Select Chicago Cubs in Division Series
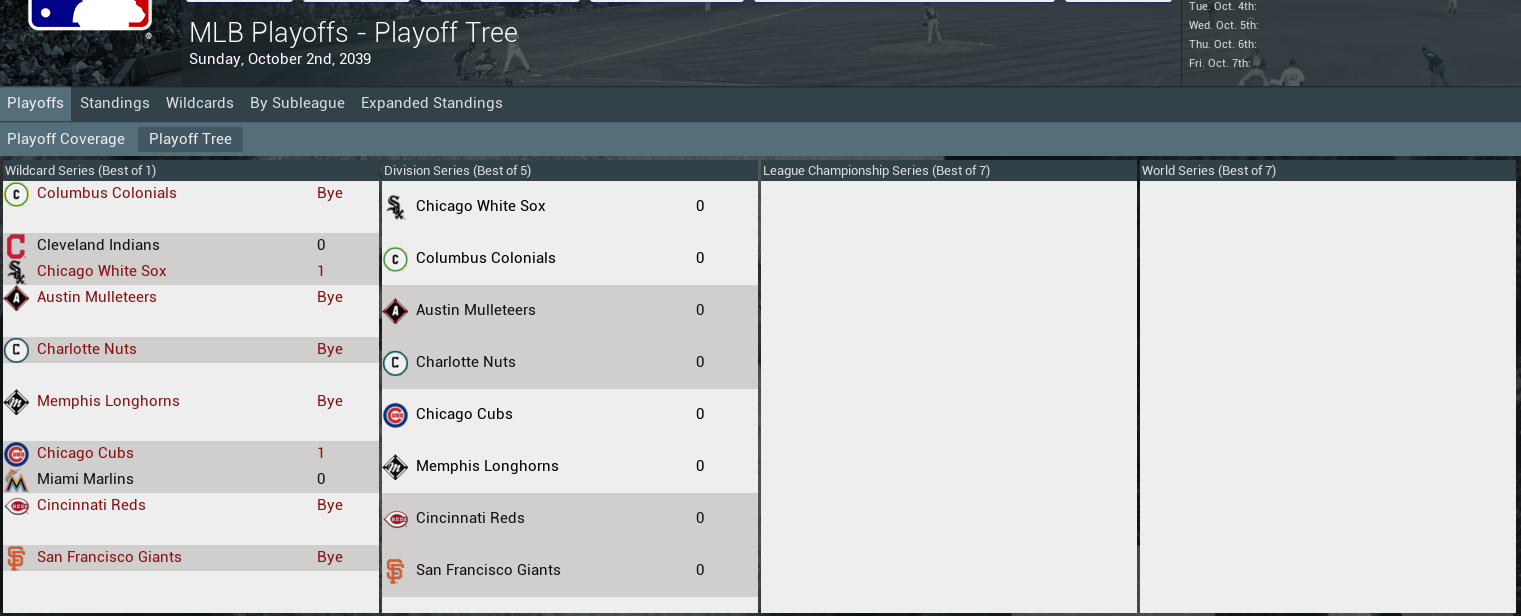This screenshot has height=616, width=1521. (464, 414)
